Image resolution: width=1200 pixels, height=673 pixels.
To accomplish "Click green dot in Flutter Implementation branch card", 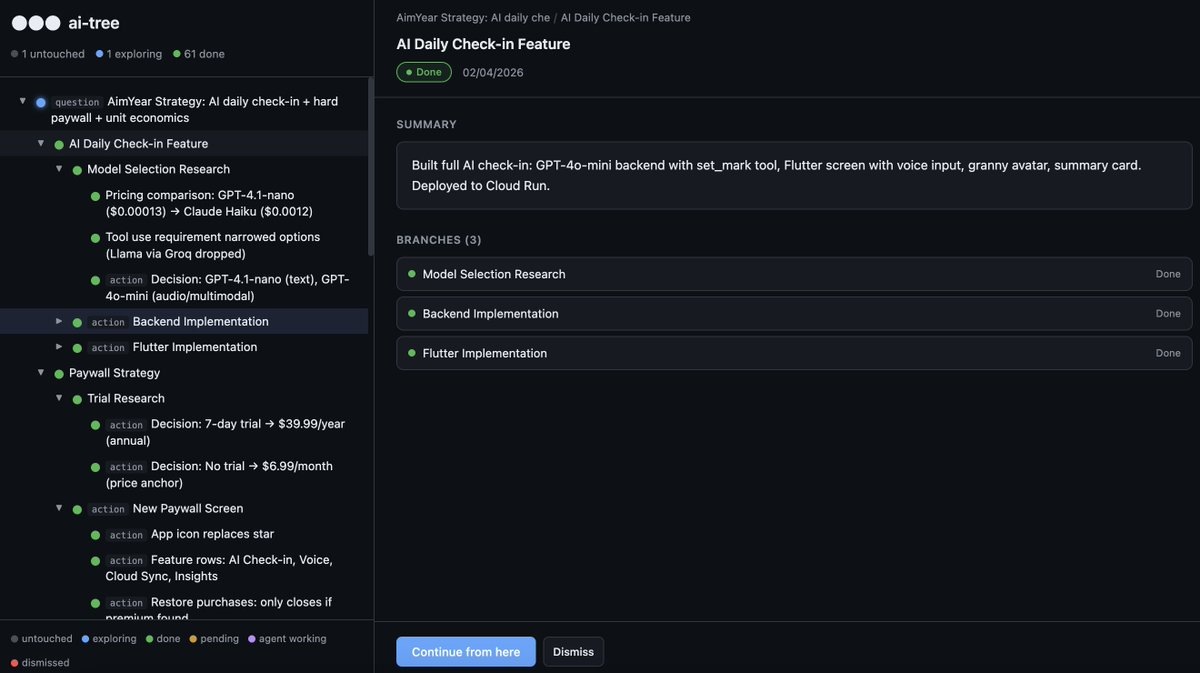I will (x=411, y=353).
